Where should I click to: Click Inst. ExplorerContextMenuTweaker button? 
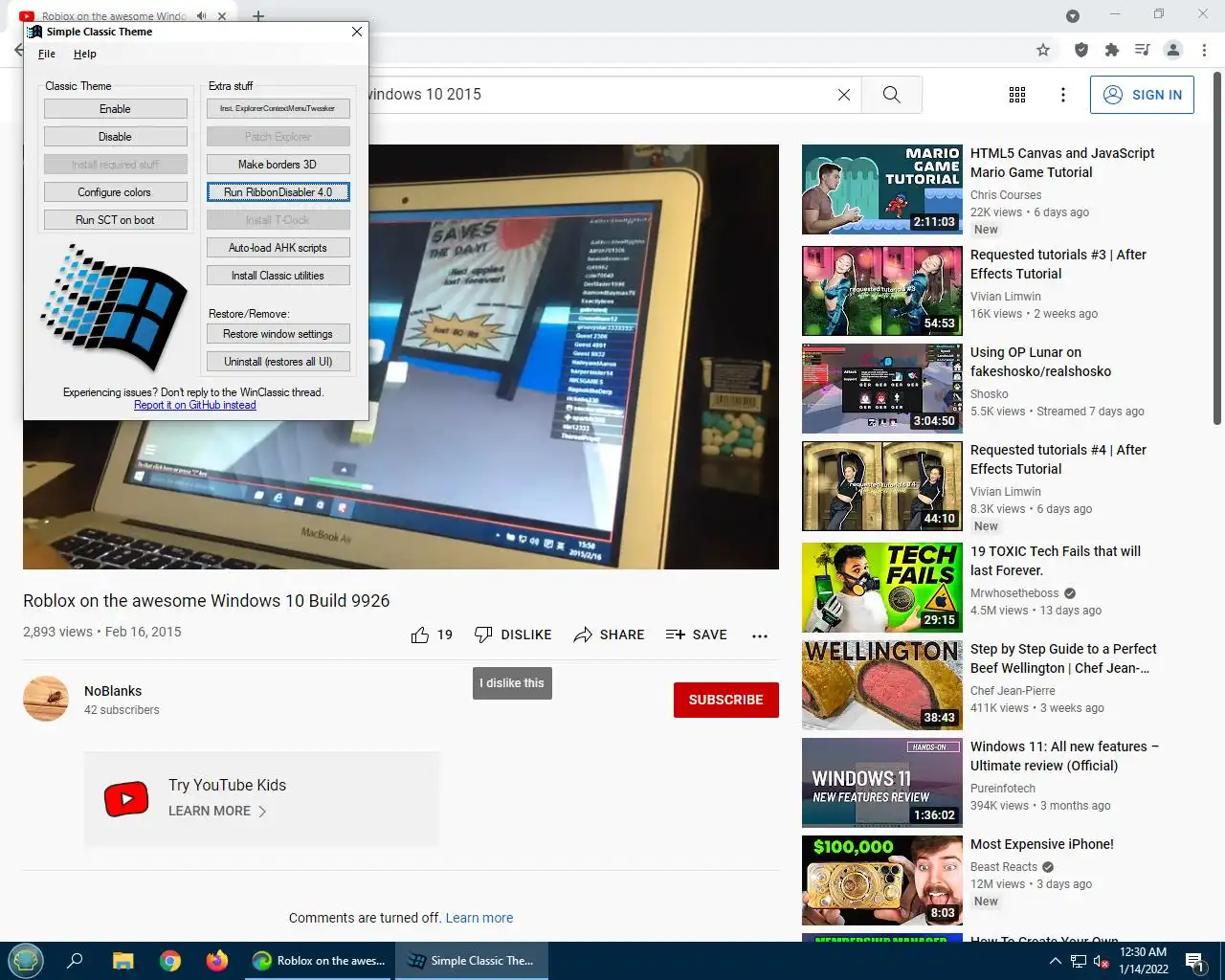coord(278,109)
